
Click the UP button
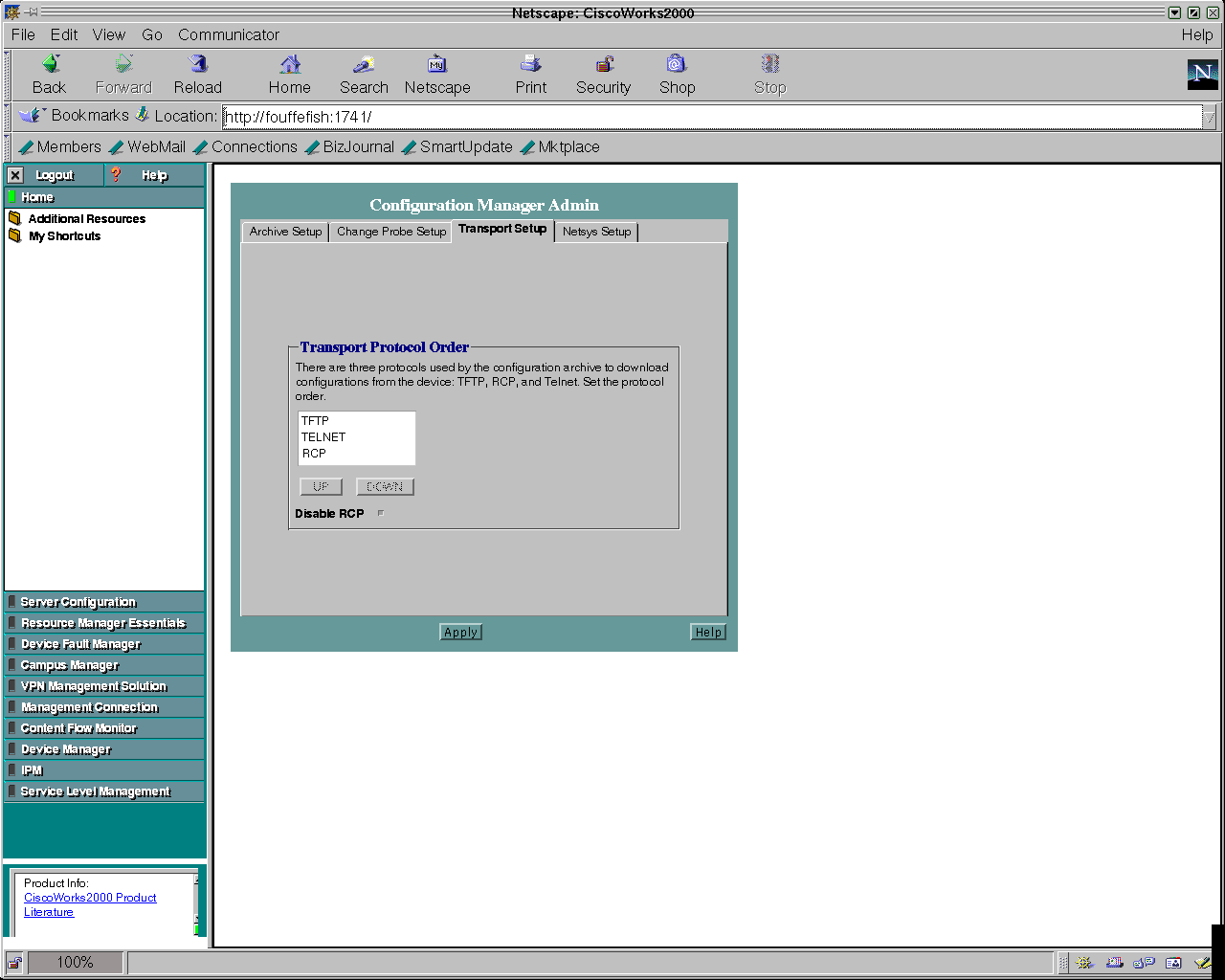click(x=321, y=486)
